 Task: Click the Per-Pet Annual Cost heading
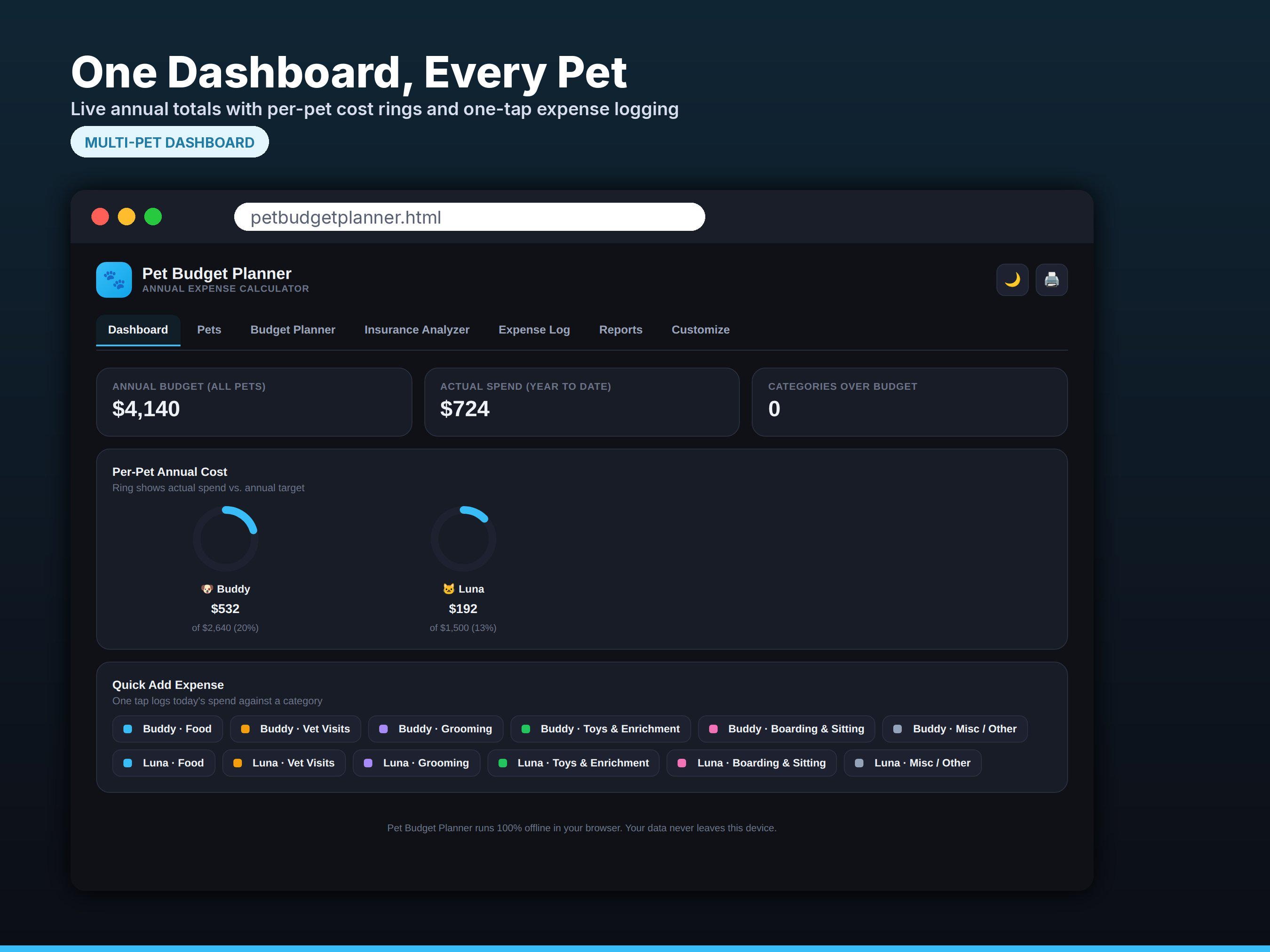point(169,472)
